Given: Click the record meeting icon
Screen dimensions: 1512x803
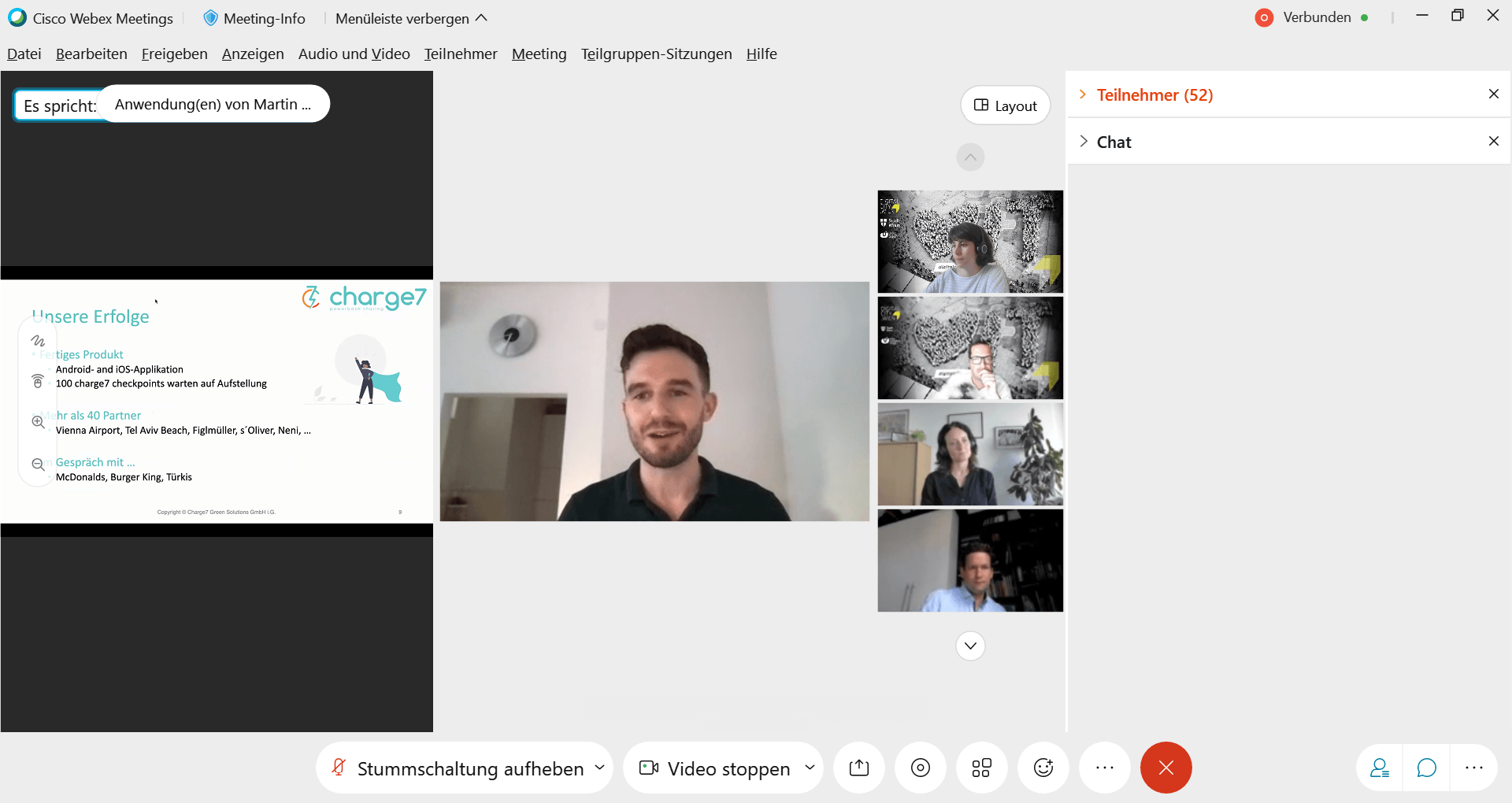Looking at the screenshot, I should point(920,768).
